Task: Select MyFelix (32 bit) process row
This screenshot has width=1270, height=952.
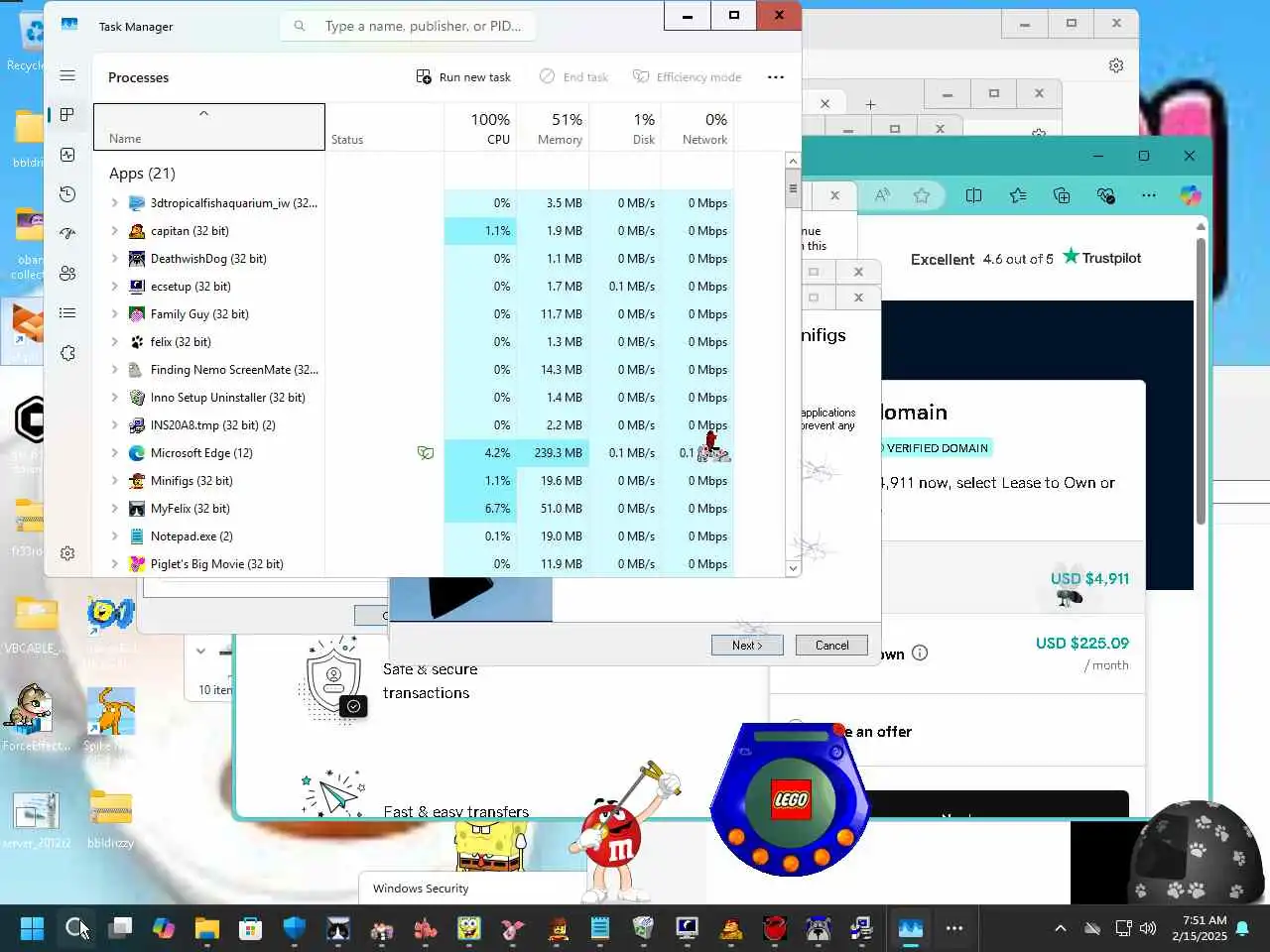Action: (414, 509)
